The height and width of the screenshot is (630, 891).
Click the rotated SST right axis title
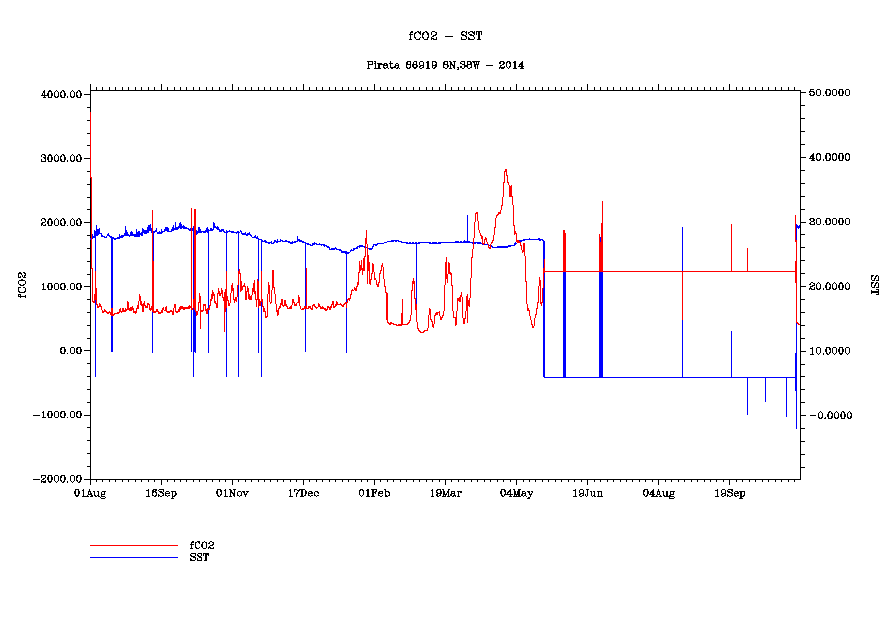pos(872,286)
